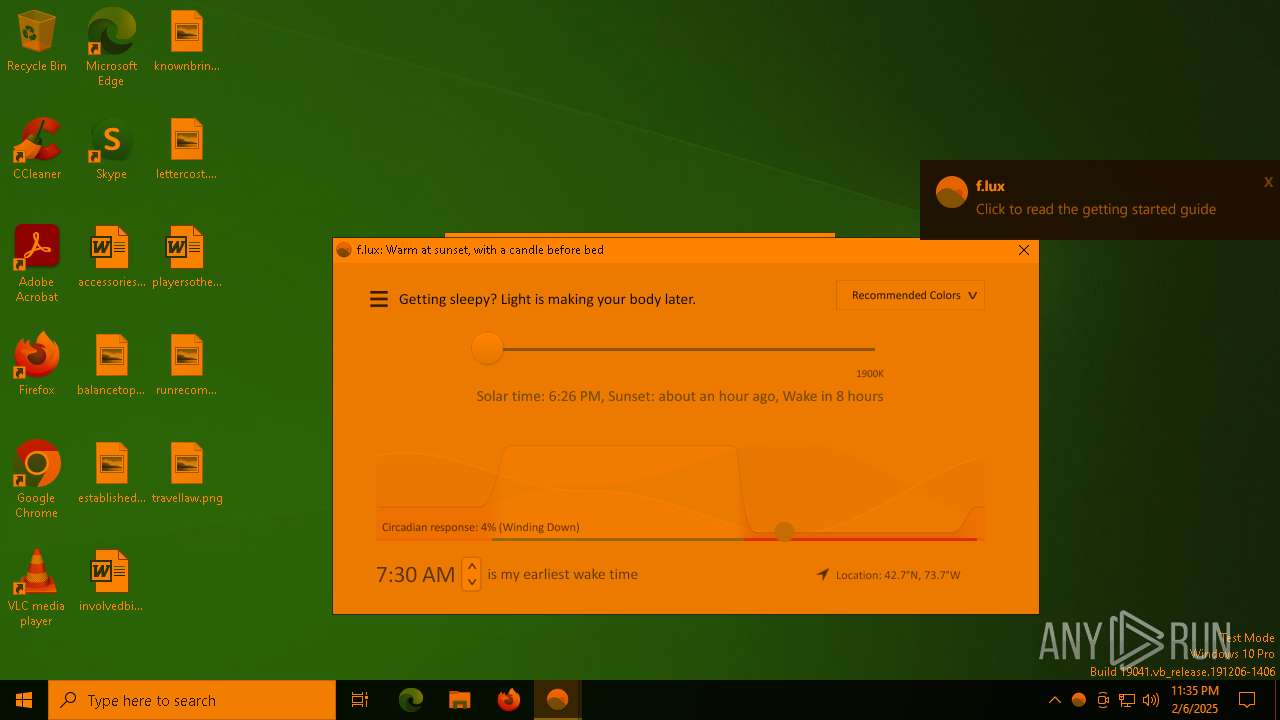Open Location: 42.7°N, 73.7°W setting
Screen dimensions: 1280x720
pyautogui.click(x=898, y=575)
